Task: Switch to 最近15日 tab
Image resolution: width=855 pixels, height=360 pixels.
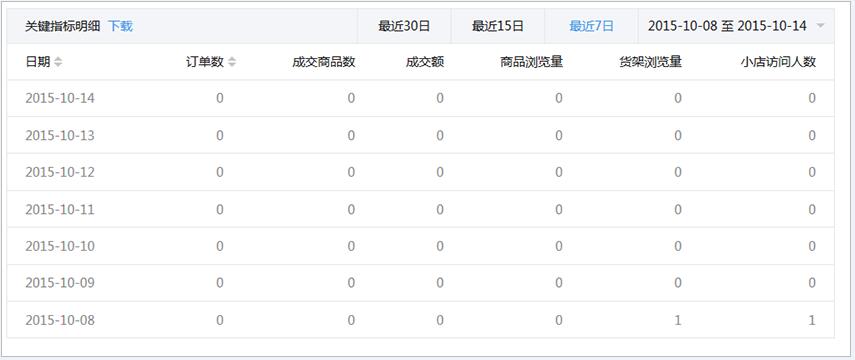Action: 497,26
